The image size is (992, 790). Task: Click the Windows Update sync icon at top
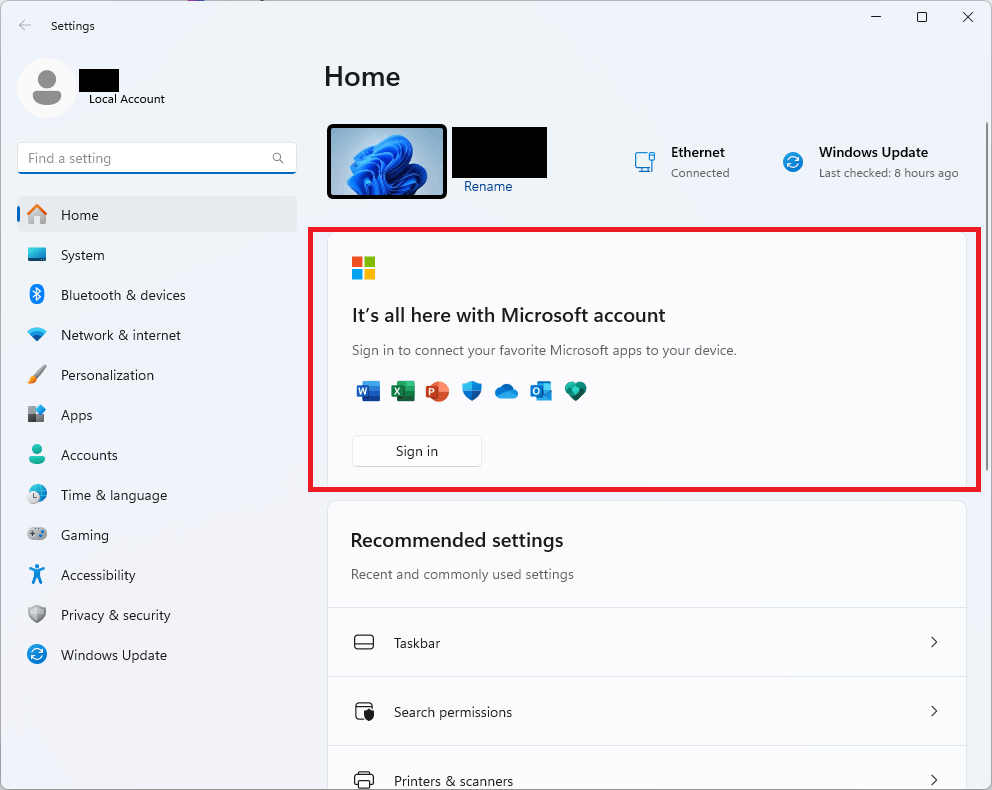(x=793, y=162)
